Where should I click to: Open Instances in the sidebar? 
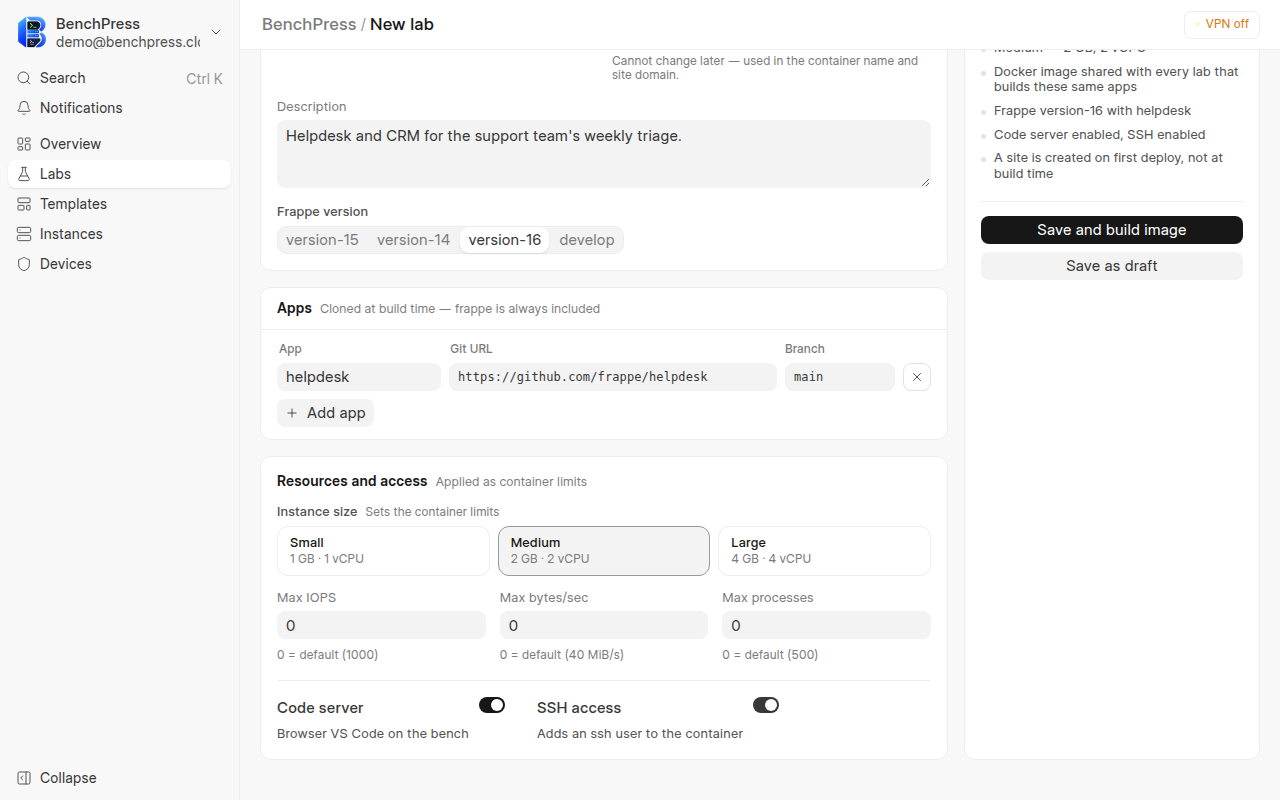click(119, 234)
